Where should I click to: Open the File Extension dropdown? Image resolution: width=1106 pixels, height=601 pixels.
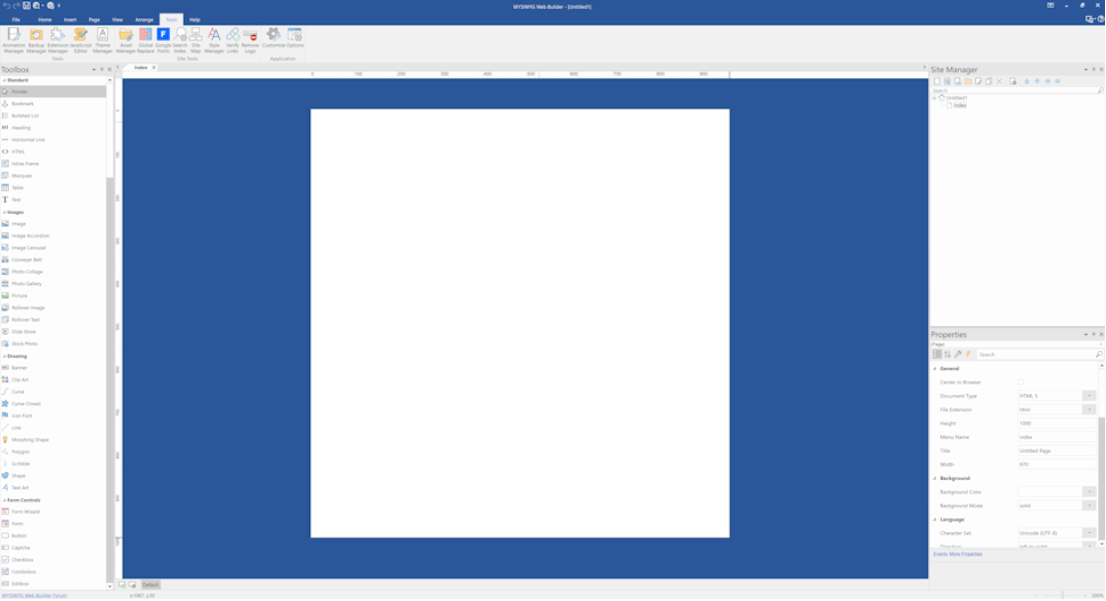tap(1089, 410)
